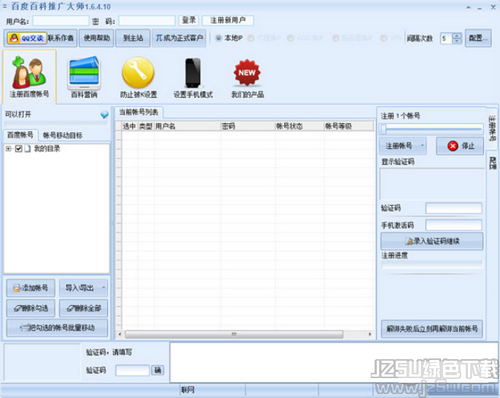Click the 用户名 input field
The image size is (500, 398).
(61, 21)
